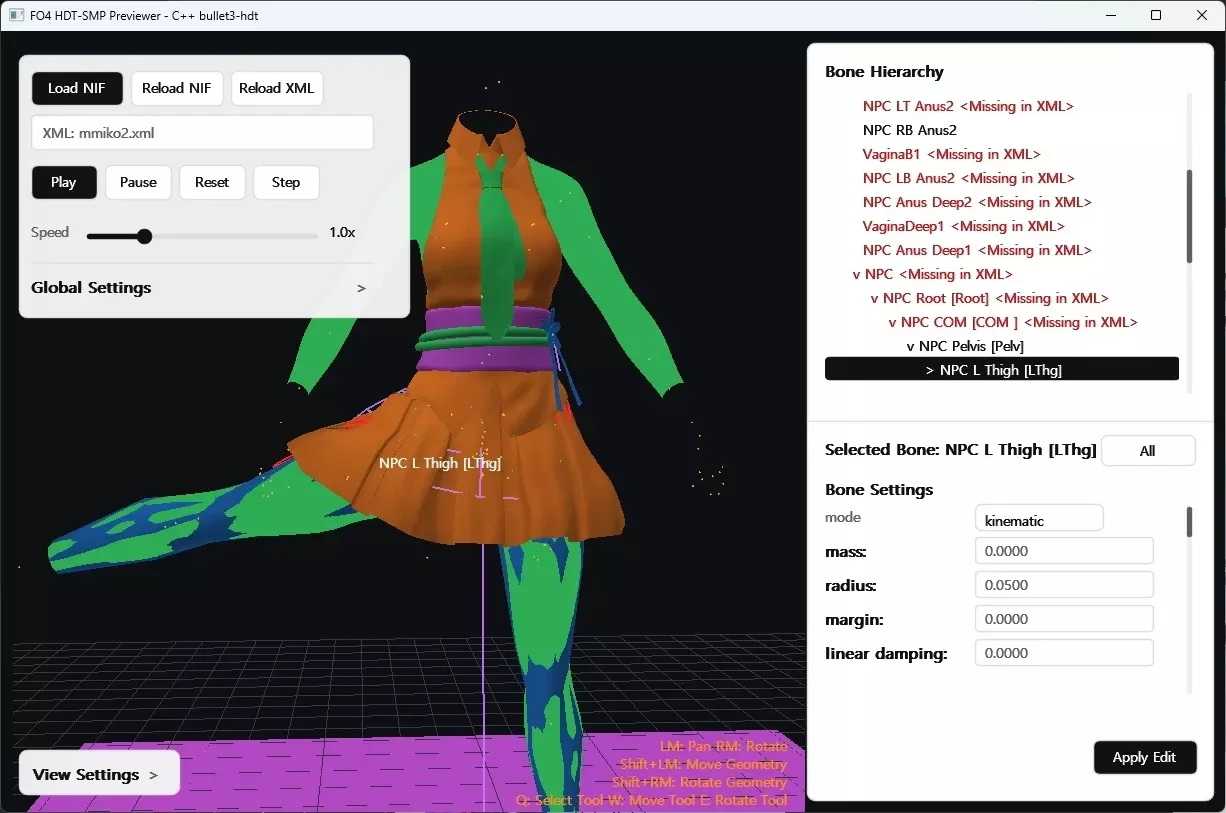Click the Bone Settings heading

(x=879, y=490)
